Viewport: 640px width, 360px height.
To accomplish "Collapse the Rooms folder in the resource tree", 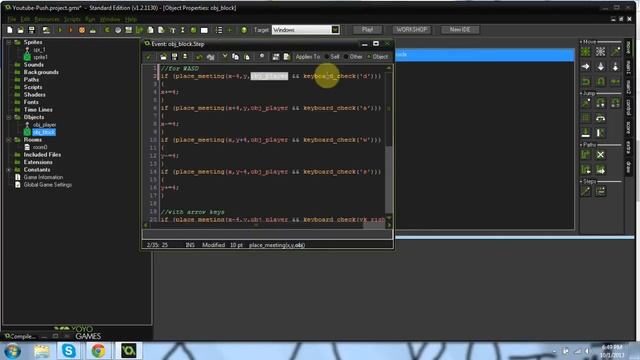I will click(x=9, y=140).
